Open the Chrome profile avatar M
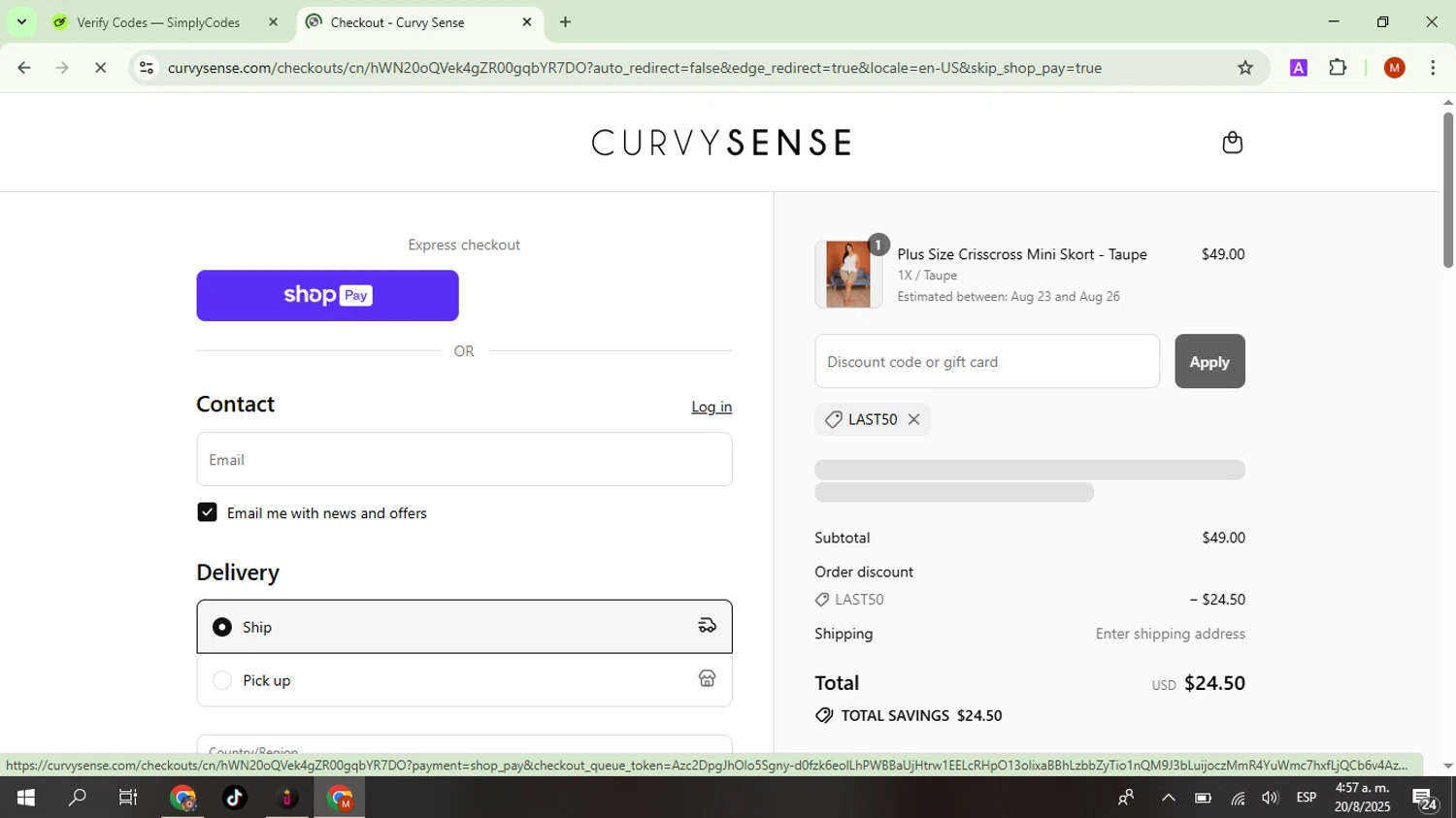 point(1395,68)
